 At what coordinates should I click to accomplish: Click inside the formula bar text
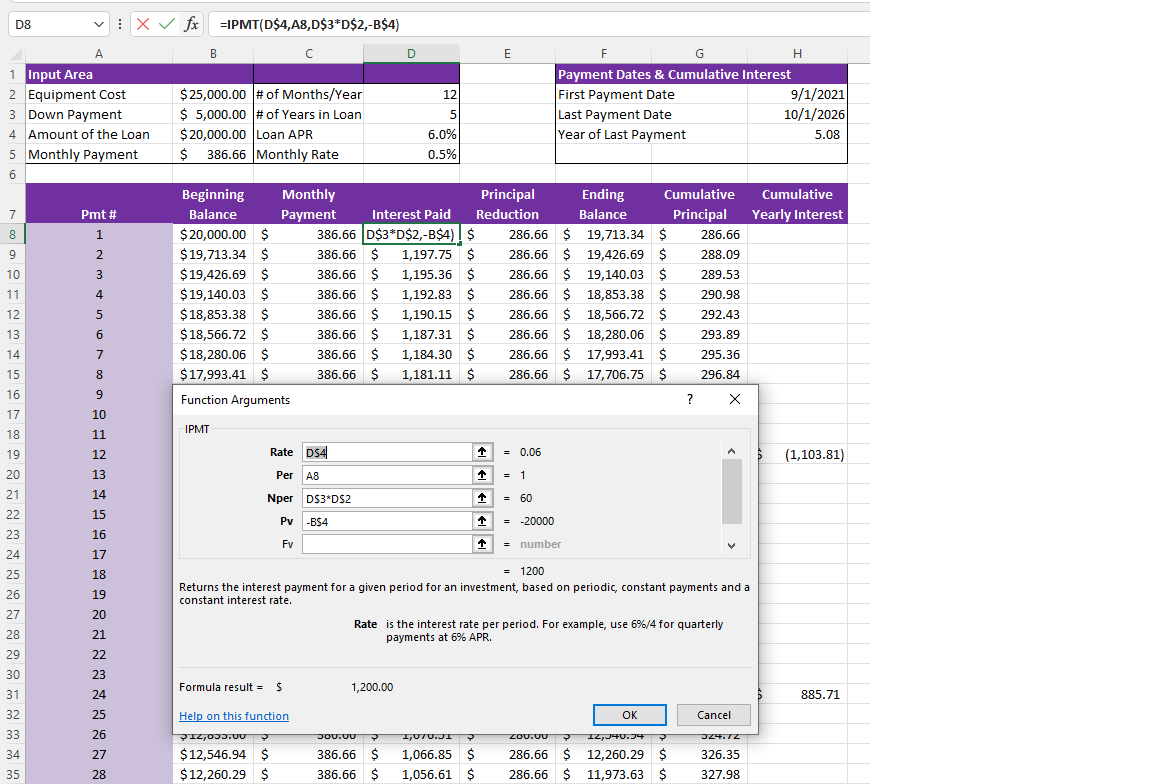click(309, 24)
